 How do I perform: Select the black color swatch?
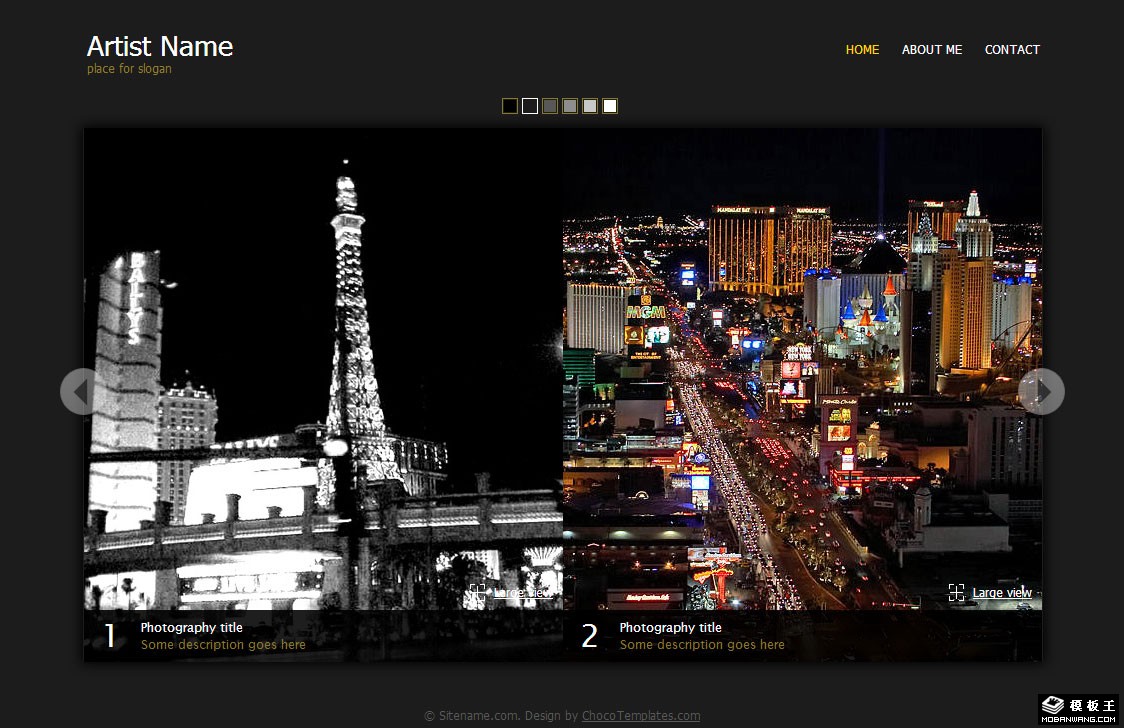pyautogui.click(x=510, y=106)
